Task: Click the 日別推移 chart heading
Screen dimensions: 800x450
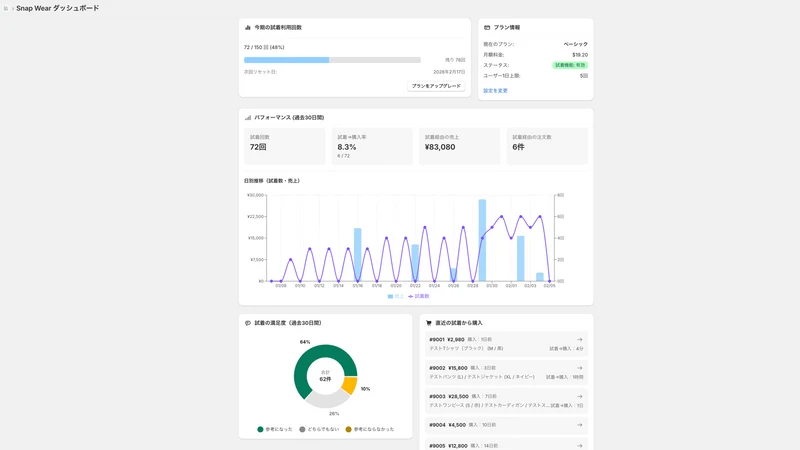Action: pyautogui.click(x=272, y=181)
